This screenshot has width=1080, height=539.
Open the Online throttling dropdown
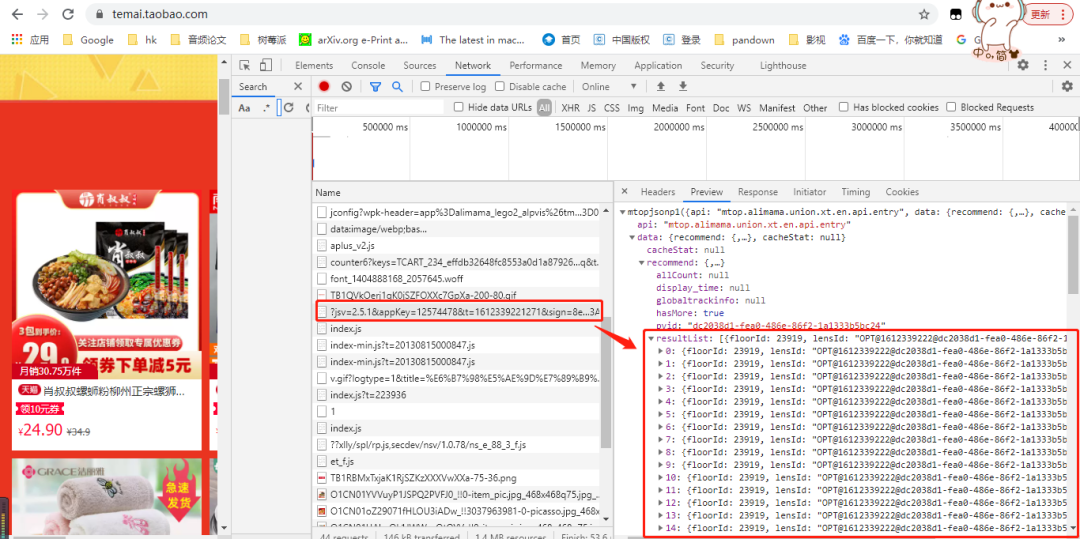tap(610, 87)
